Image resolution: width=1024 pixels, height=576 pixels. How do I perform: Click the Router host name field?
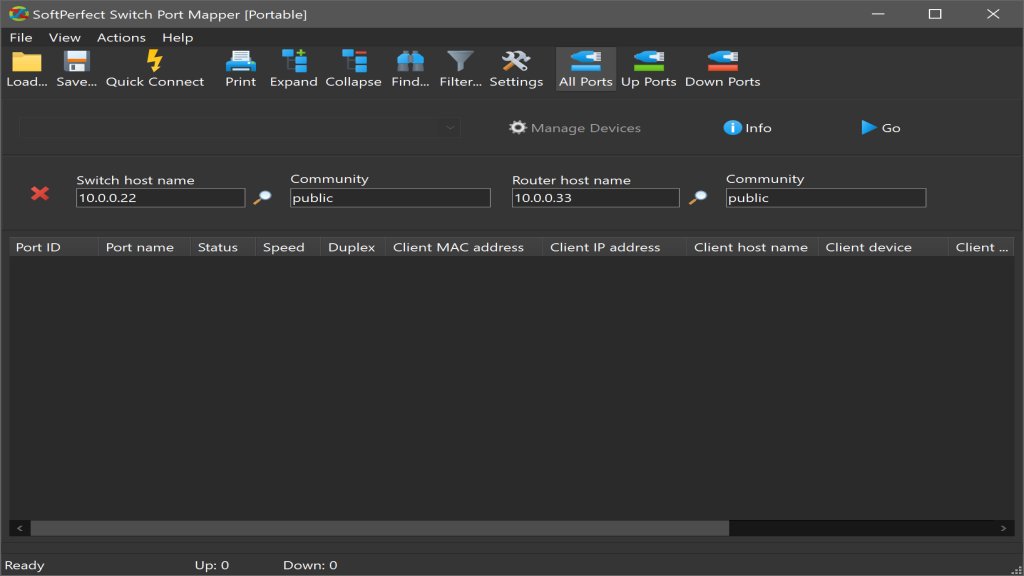[x=596, y=198]
